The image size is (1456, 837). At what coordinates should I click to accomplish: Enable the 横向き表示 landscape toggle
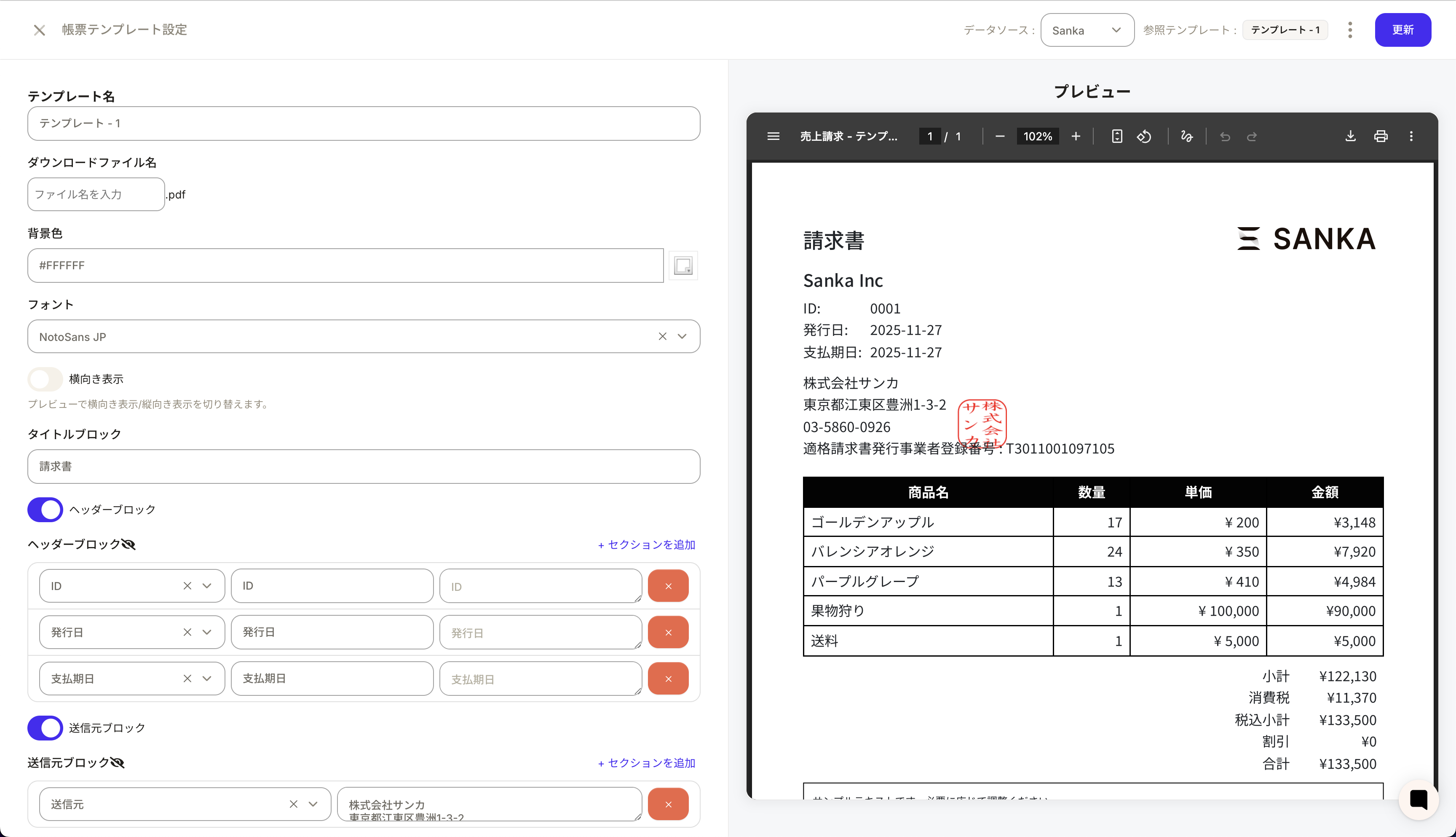pyautogui.click(x=45, y=379)
